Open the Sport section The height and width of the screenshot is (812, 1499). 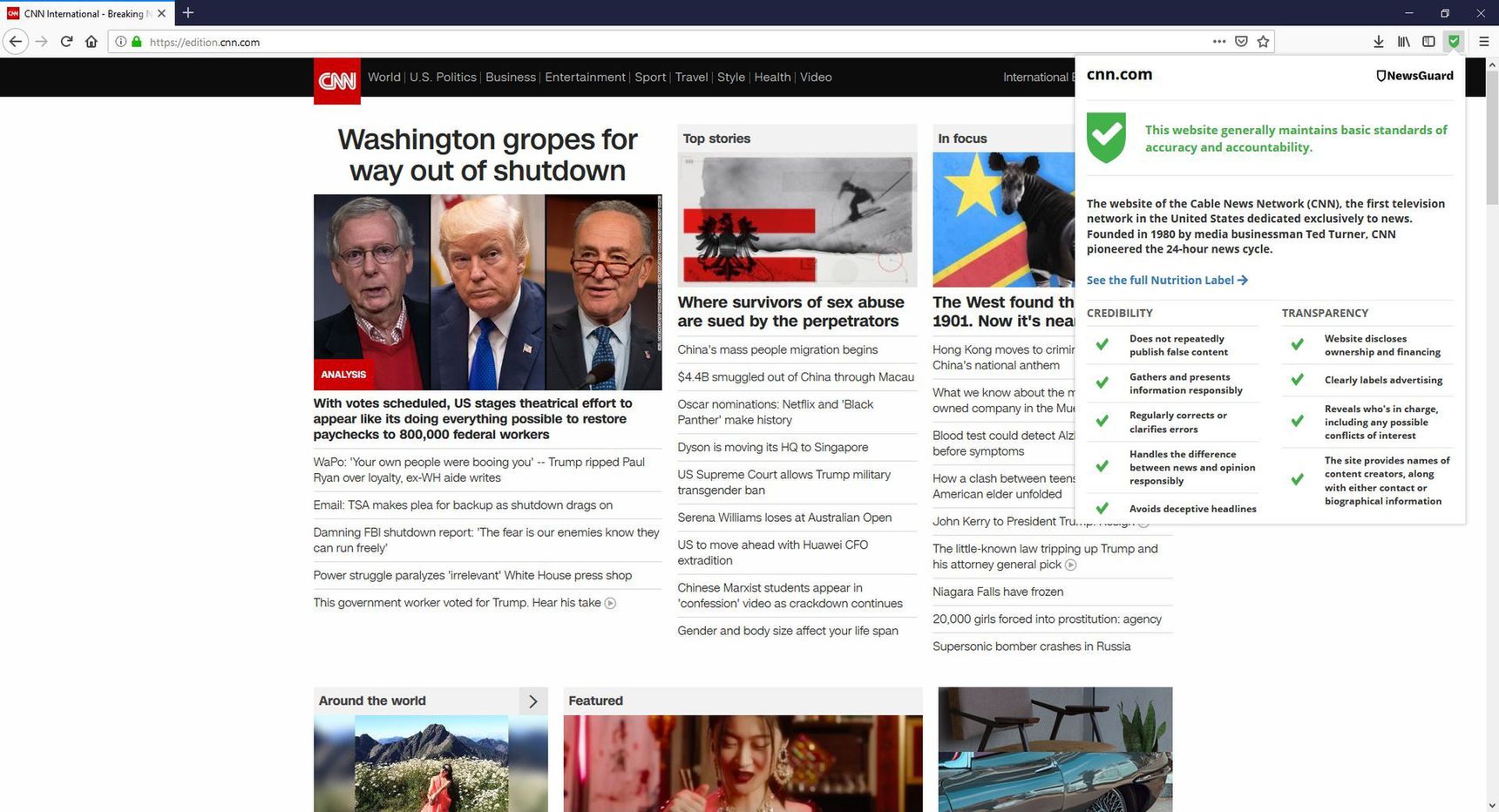650,77
